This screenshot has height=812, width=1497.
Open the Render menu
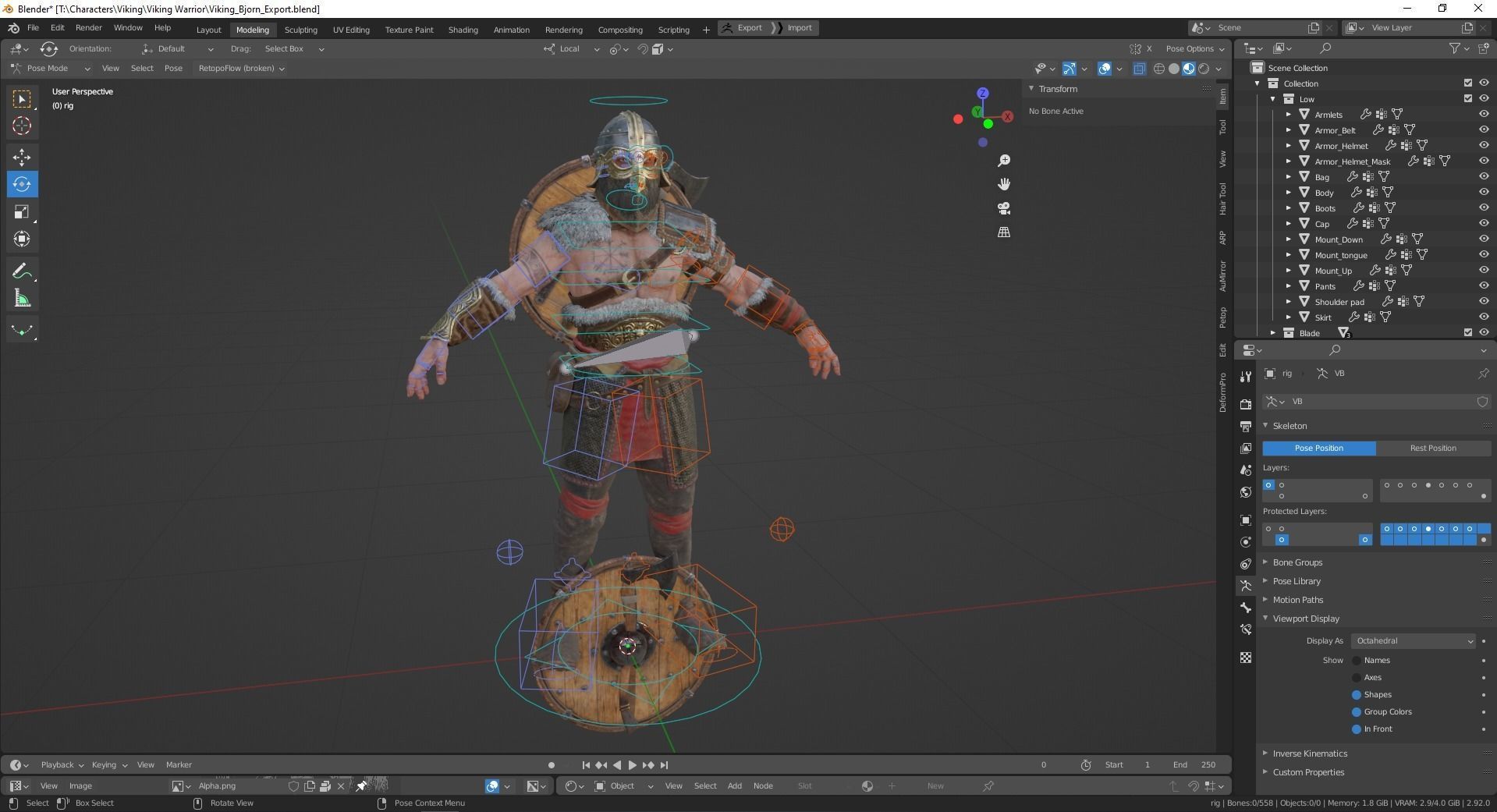[88, 28]
